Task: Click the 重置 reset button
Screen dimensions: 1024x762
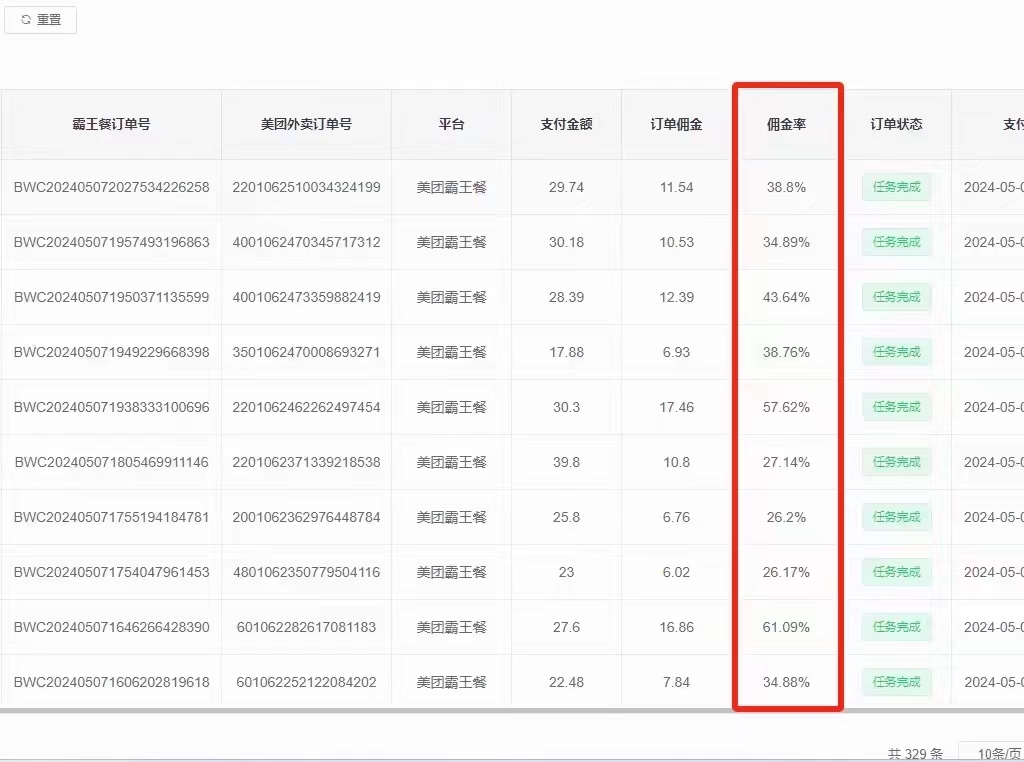Action: point(40,20)
